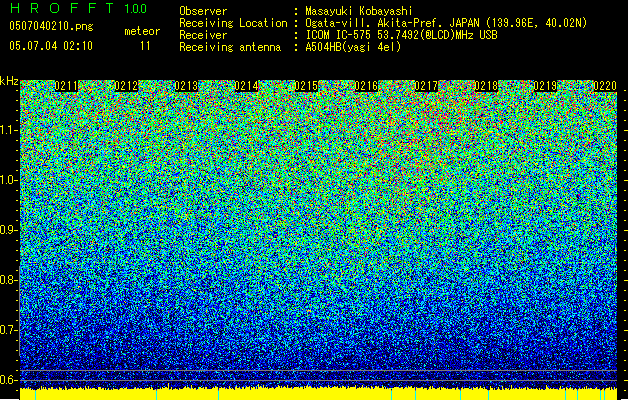Select the A504HB(yagi 4el) antenna text
This screenshot has height=400, width=629.
(x=353, y=47)
